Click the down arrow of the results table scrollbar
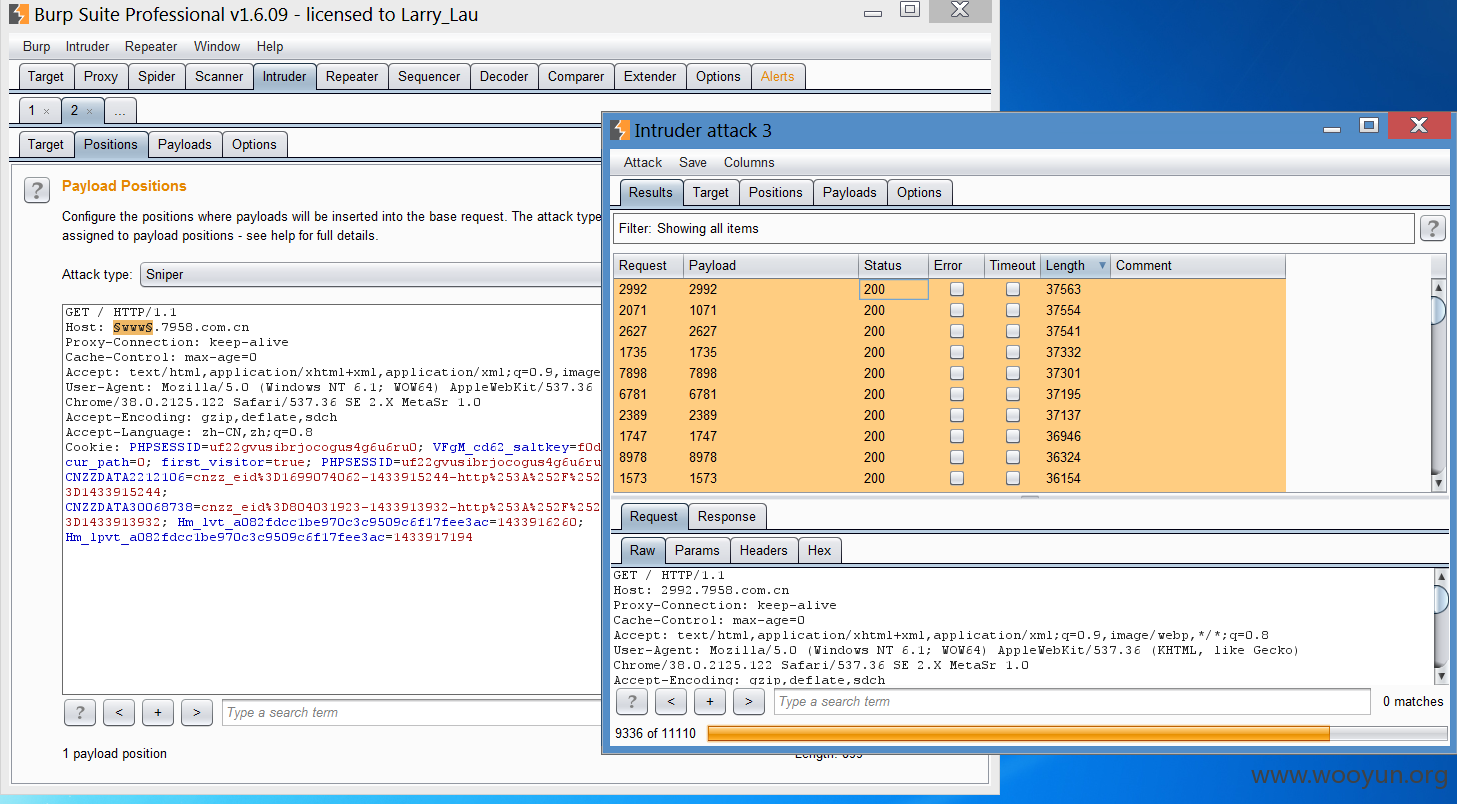This screenshot has width=1457, height=804. pos(1439,484)
